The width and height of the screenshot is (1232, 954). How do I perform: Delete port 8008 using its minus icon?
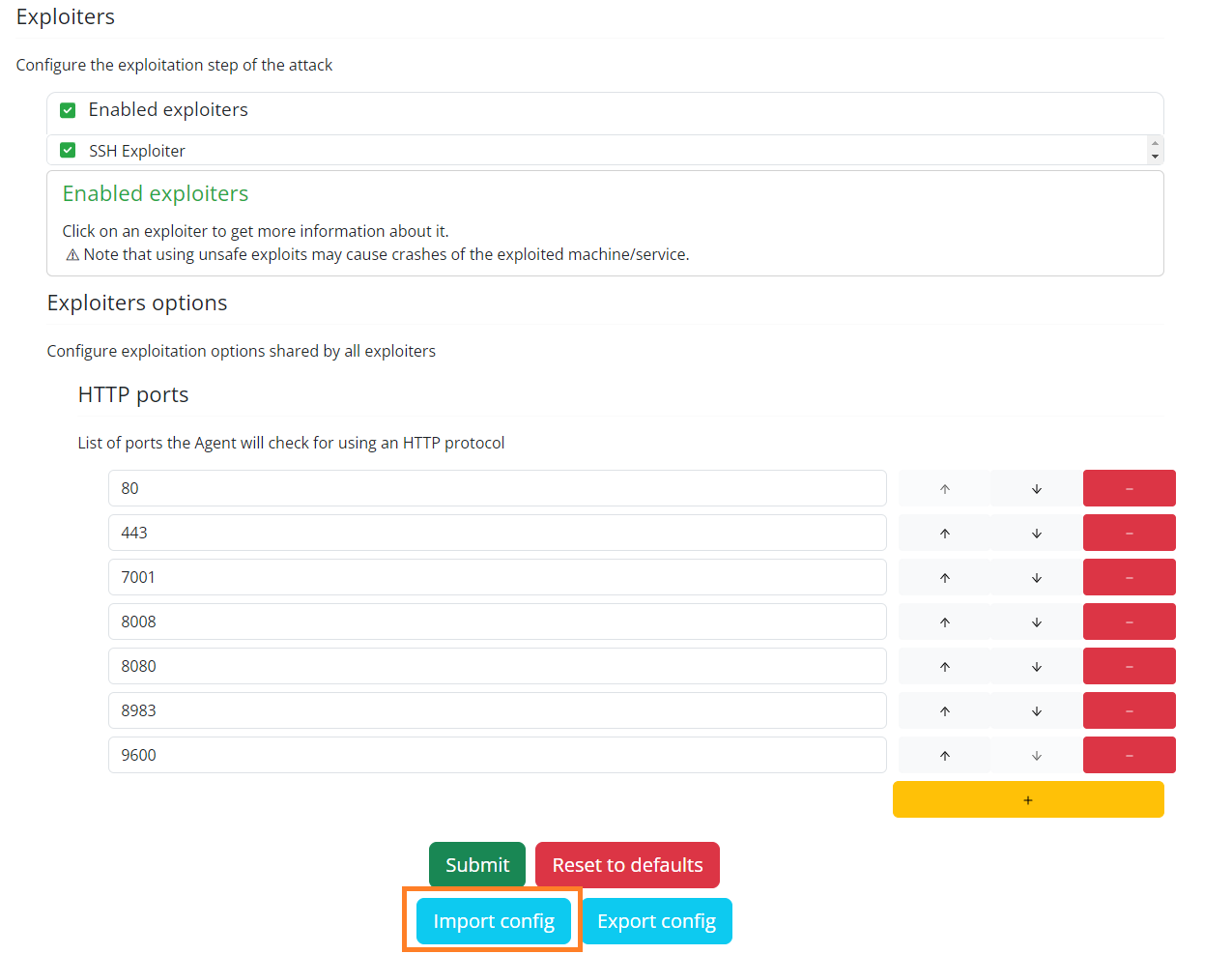tap(1129, 622)
